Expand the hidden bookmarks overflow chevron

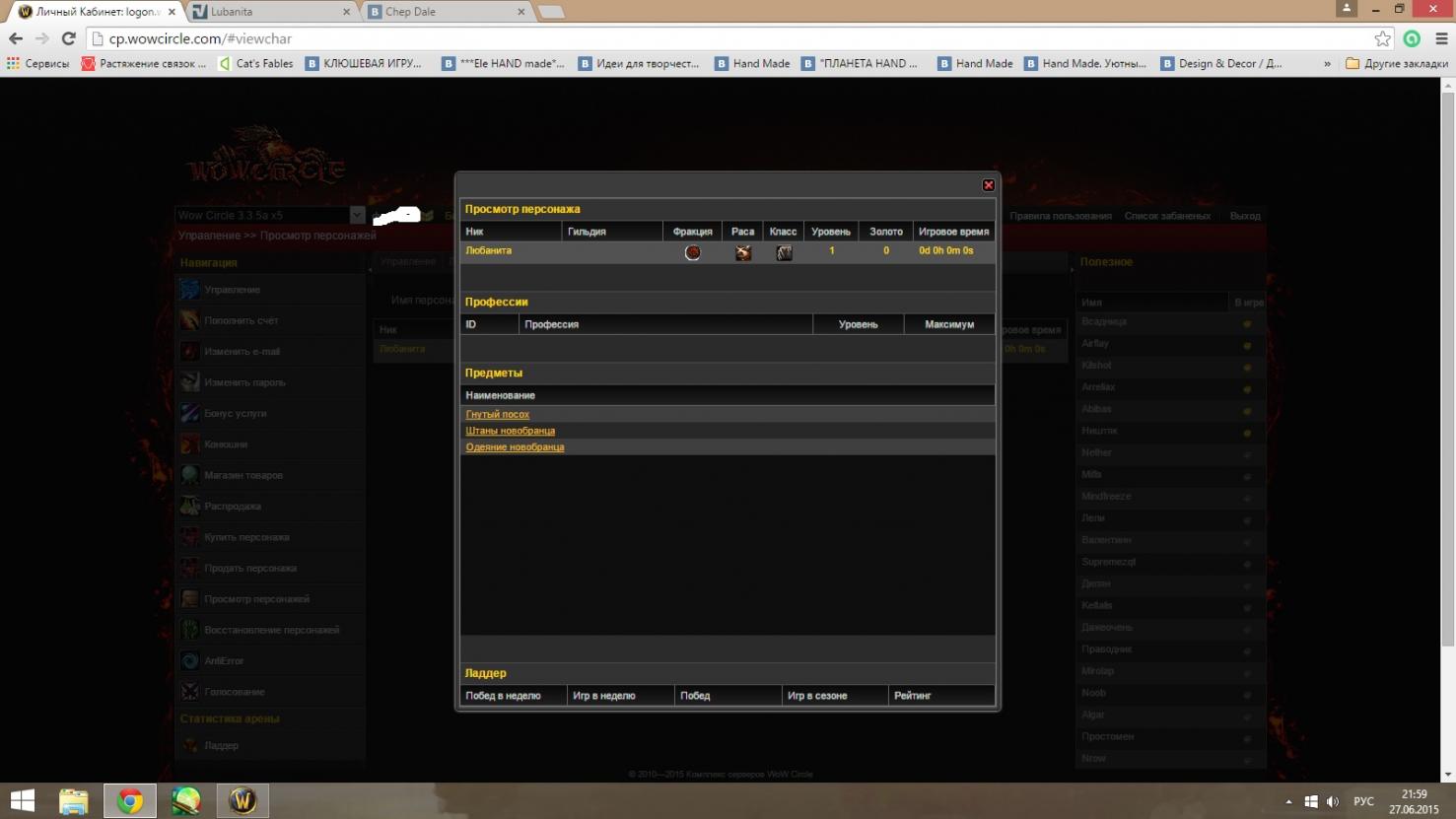pyautogui.click(x=1327, y=64)
